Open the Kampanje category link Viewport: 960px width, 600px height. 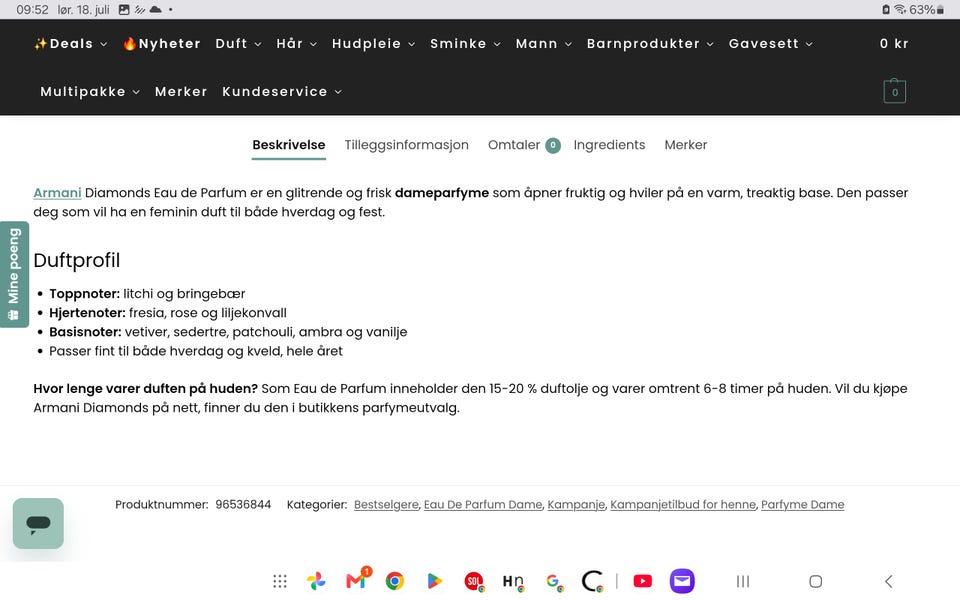coord(576,504)
